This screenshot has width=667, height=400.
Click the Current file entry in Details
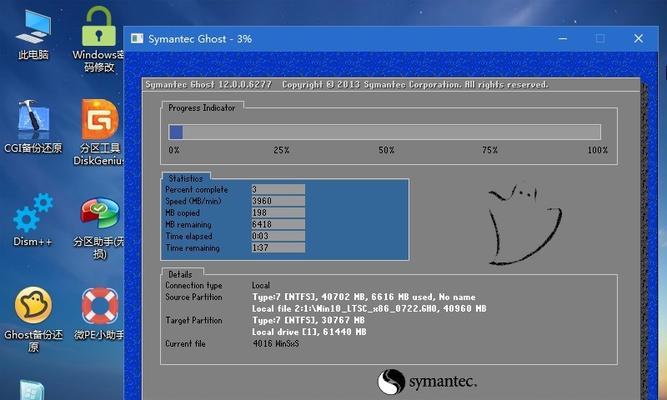pos(230,343)
